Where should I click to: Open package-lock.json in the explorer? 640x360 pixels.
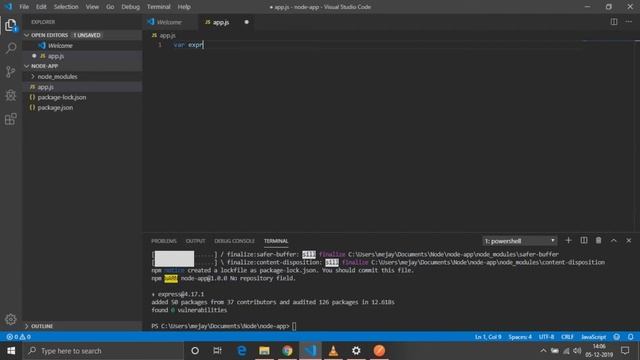click(82, 97)
